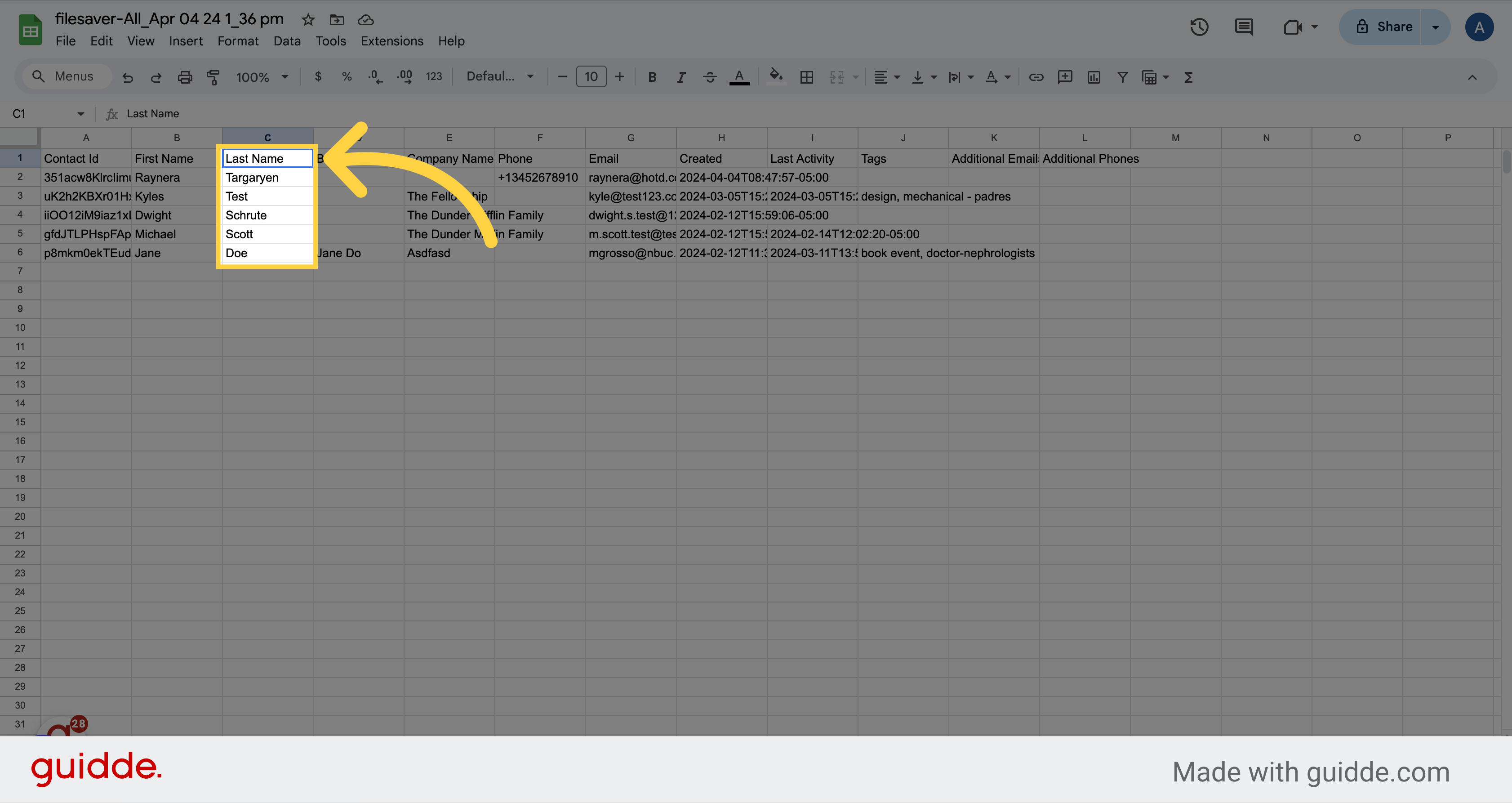Select the cell containing Schrute
This screenshot has height=803, width=1512.
(267, 215)
